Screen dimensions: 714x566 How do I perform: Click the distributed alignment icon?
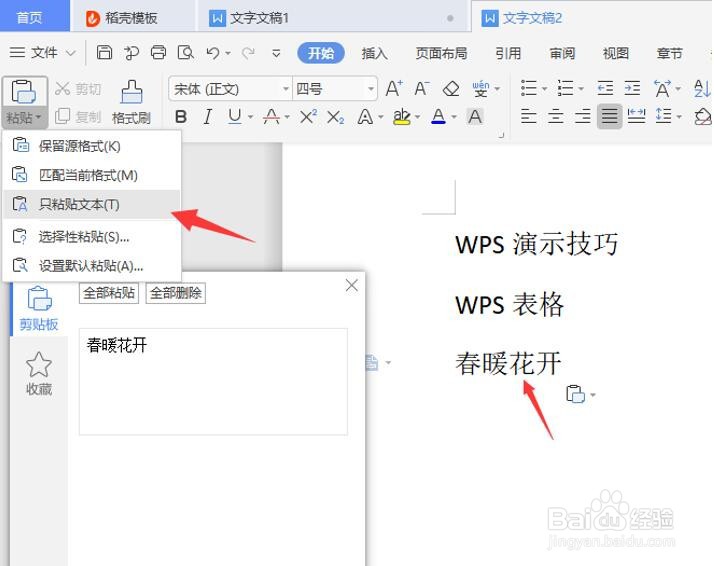click(x=637, y=117)
